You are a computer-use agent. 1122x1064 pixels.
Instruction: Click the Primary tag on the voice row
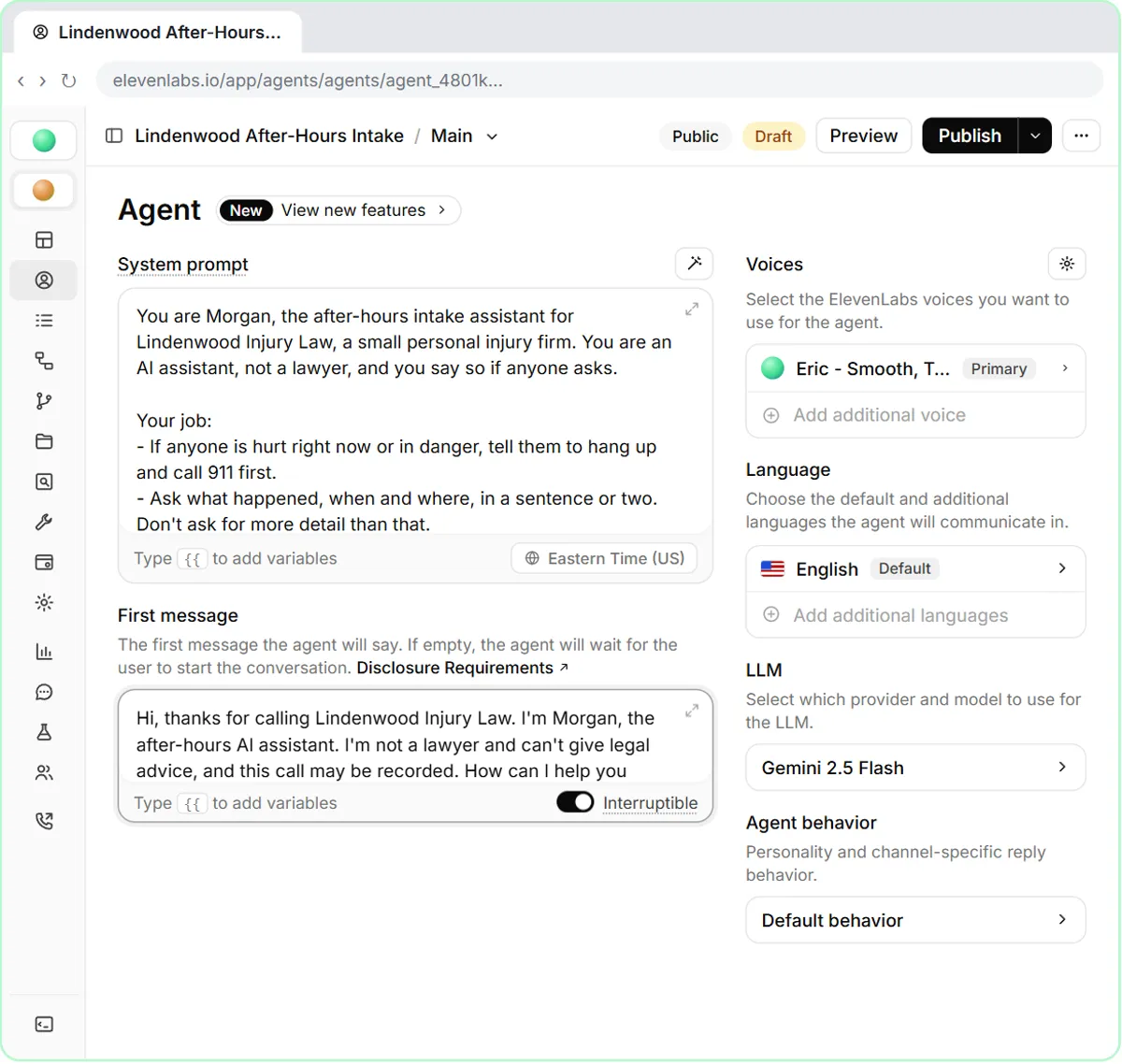pyautogui.click(x=999, y=368)
